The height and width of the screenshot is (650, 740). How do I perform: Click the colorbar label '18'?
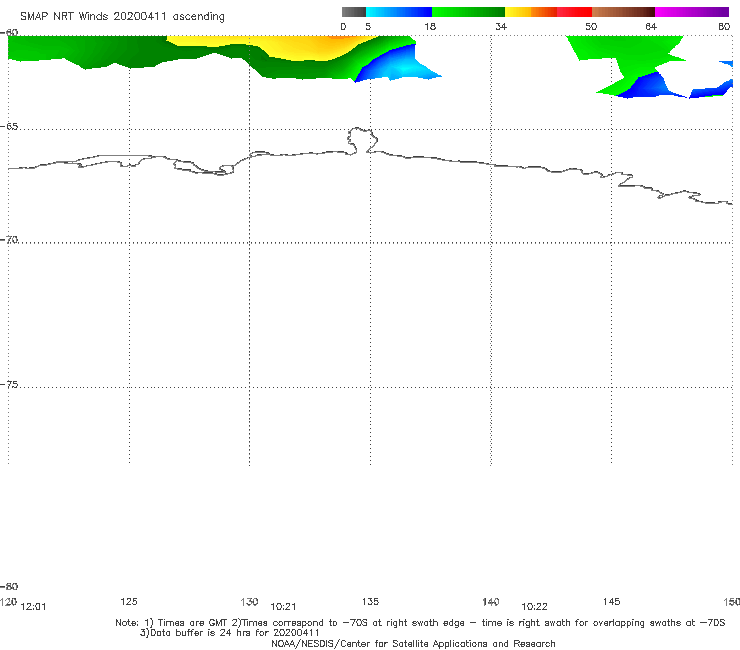pyautogui.click(x=430, y=27)
